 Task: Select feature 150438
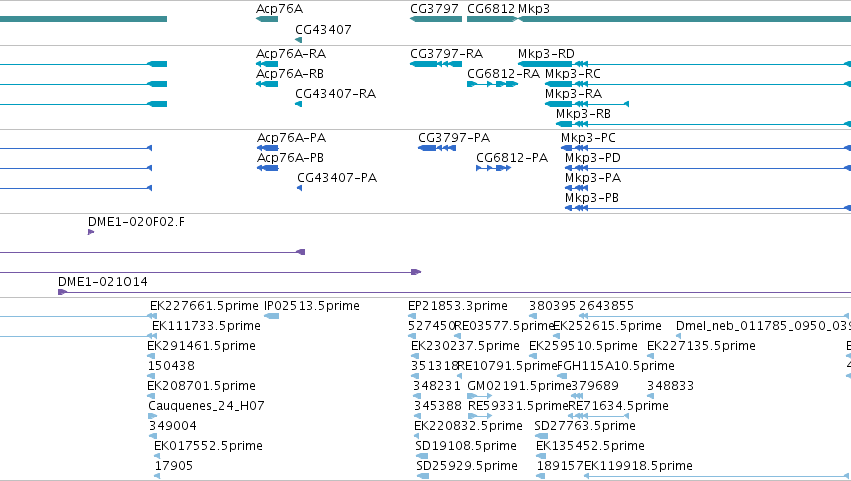(x=171, y=366)
